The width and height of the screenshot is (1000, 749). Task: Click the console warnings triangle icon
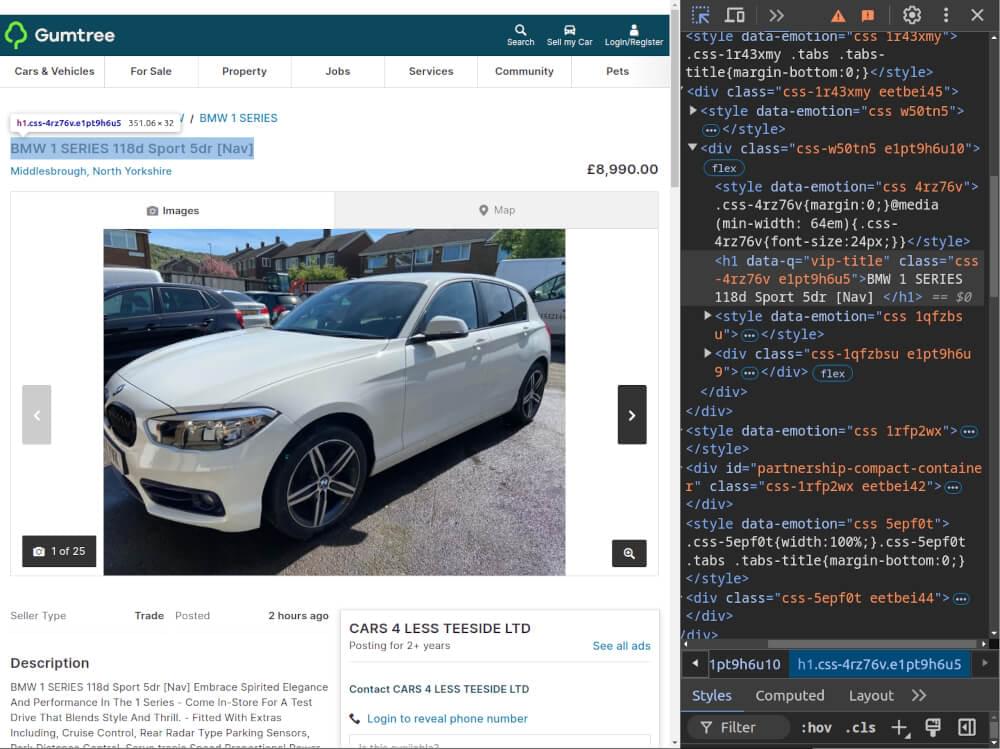838,16
